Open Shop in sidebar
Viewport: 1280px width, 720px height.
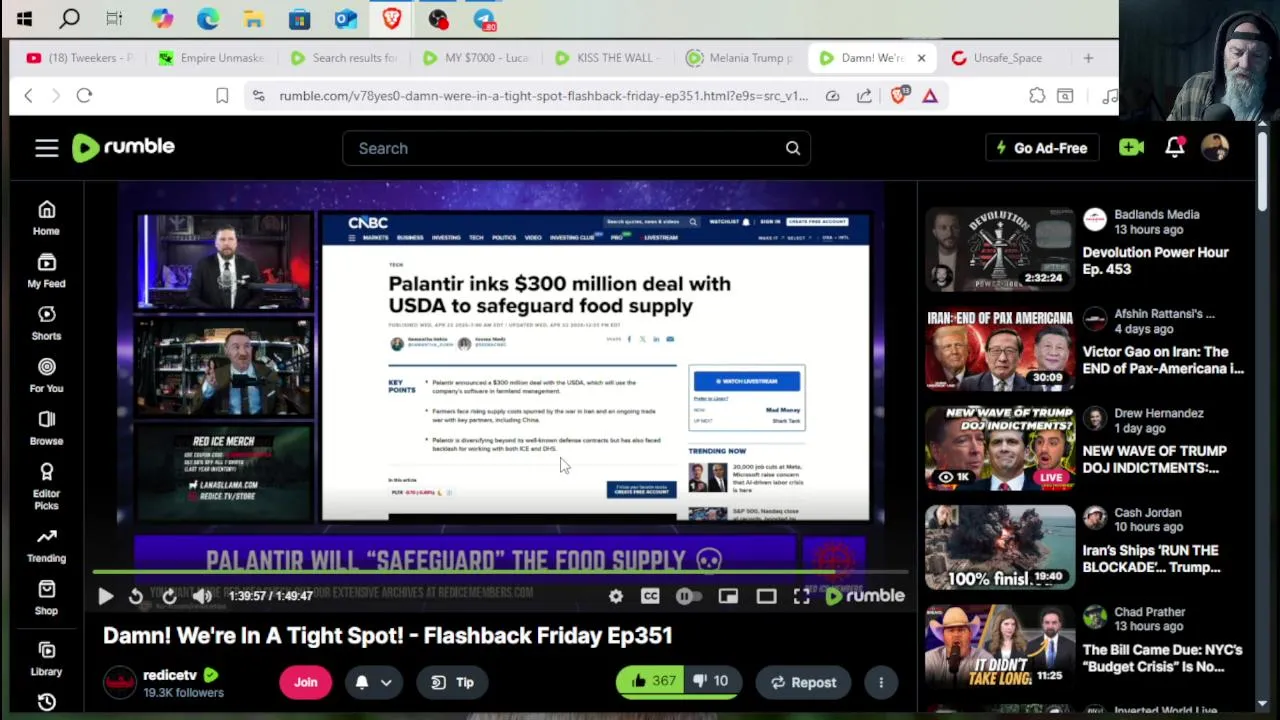click(46, 598)
